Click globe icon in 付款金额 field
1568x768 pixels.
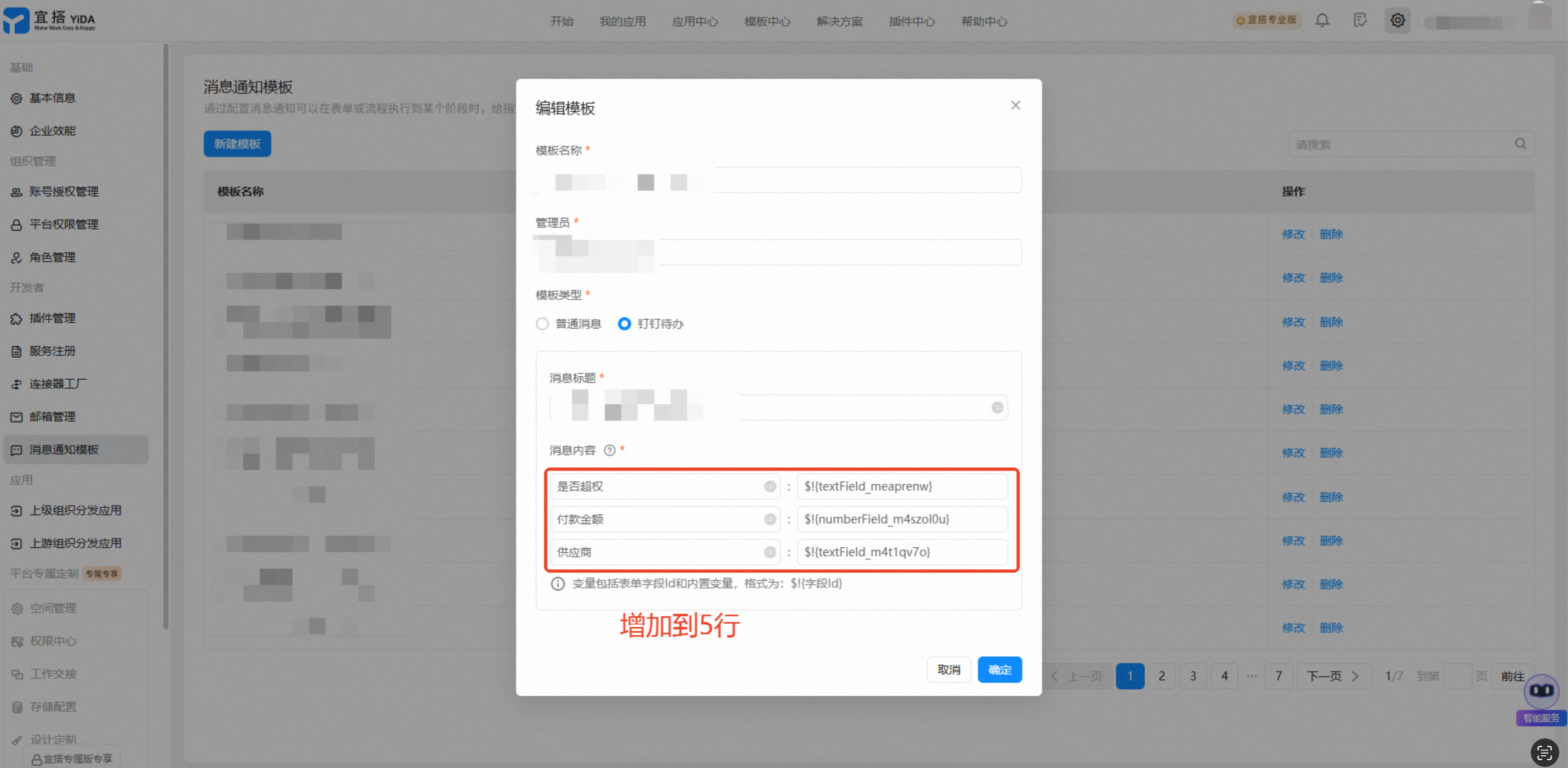(x=769, y=519)
